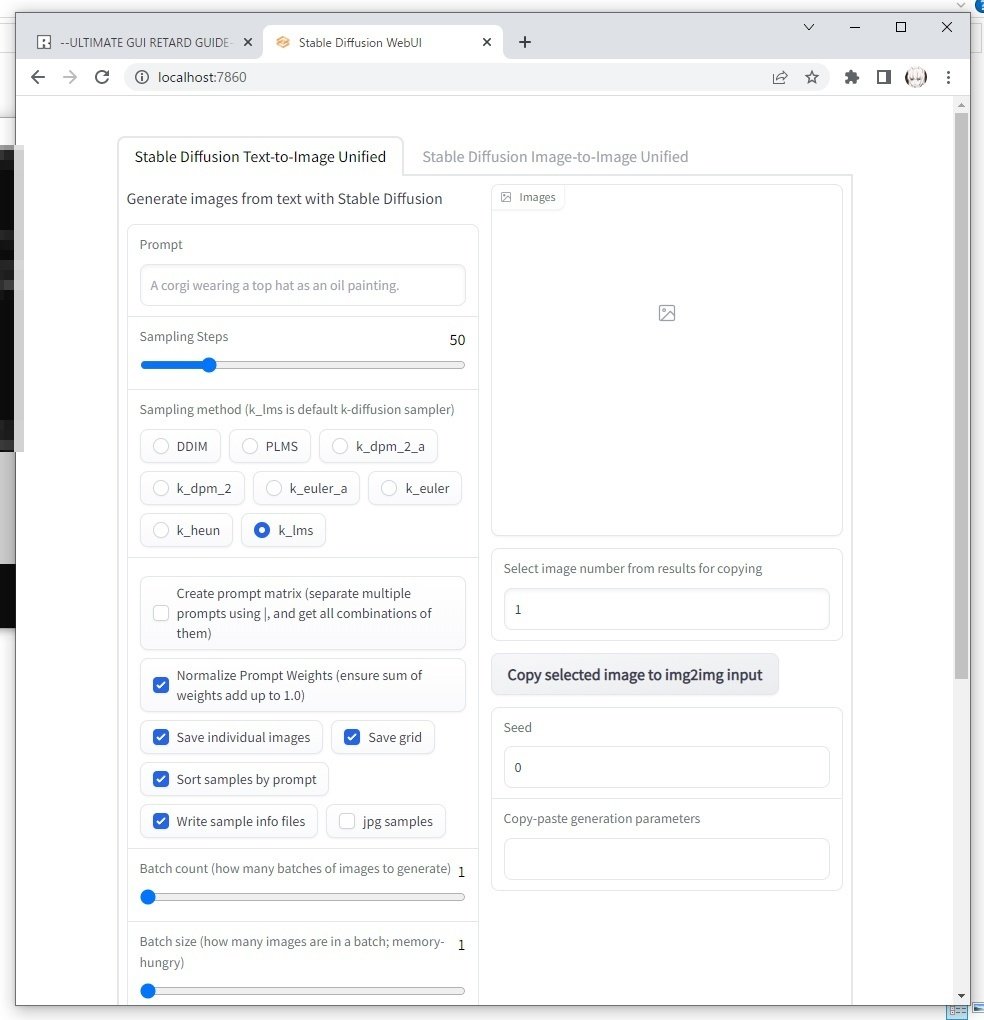Toggle Sort samples by prompt
The image size is (984, 1020).
tap(161, 779)
